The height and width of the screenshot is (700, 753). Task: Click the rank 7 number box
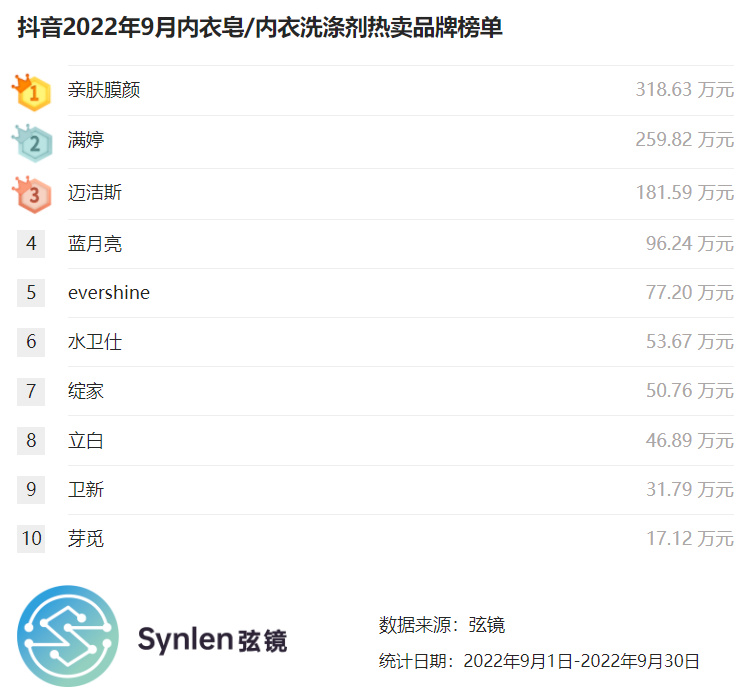point(31,391)
